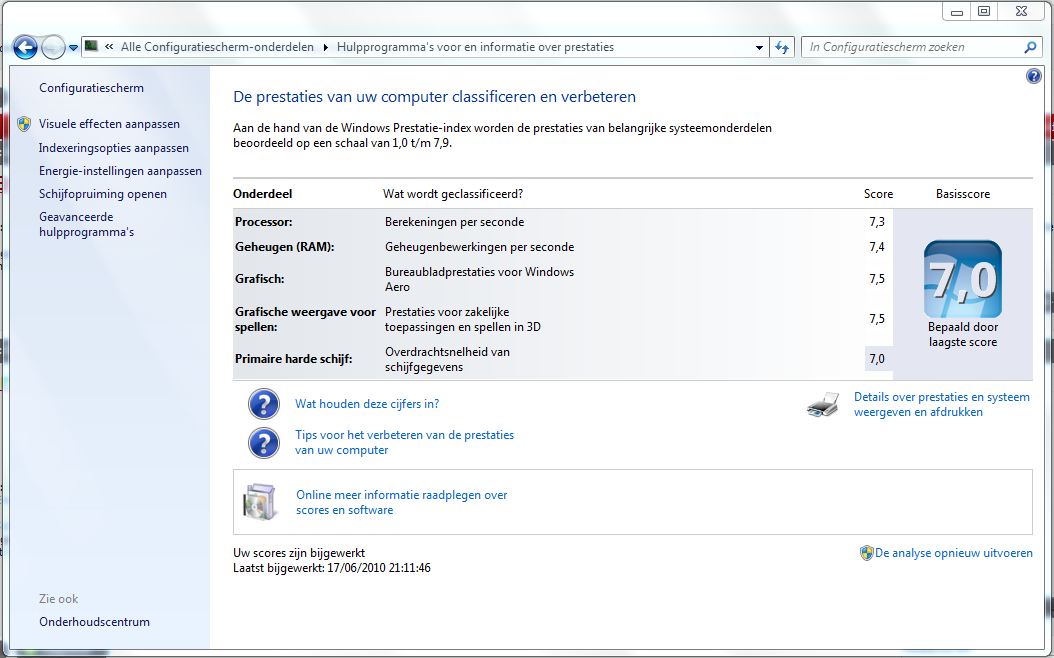Click 'Geheugenbewerkingen per seconde' description
1054x658 pixels.
click(479, 247)
